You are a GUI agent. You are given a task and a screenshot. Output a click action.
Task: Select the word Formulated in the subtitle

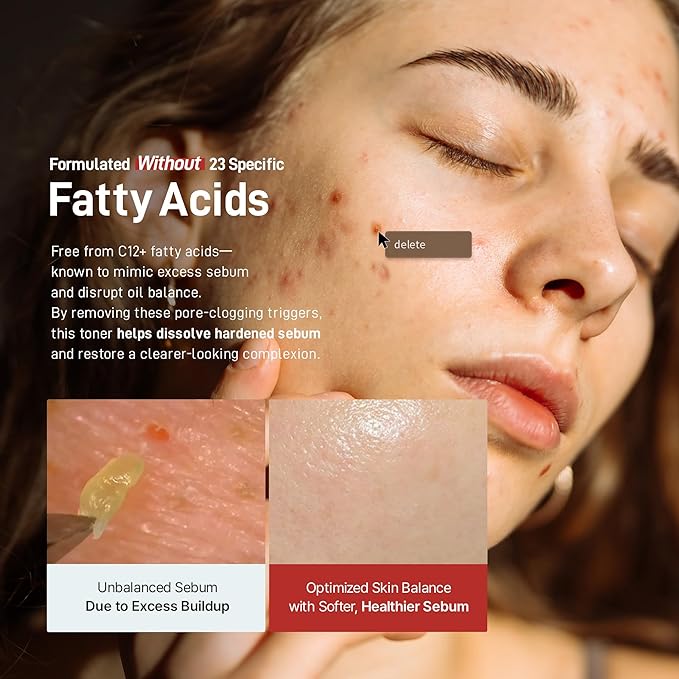coord(89,164)
